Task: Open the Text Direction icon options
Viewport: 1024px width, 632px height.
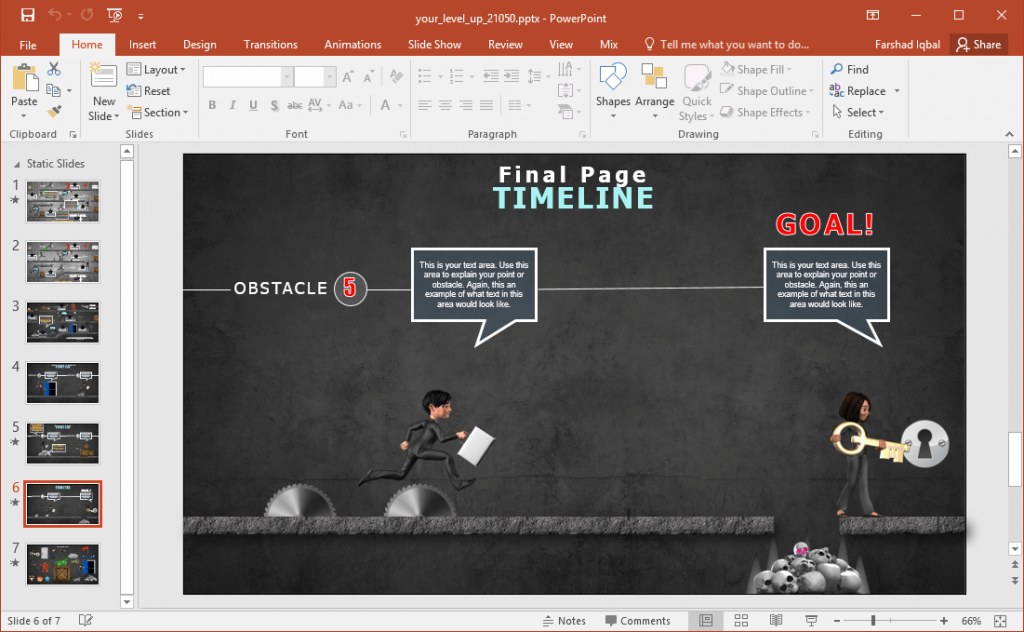Action: [x=568, y=68]
